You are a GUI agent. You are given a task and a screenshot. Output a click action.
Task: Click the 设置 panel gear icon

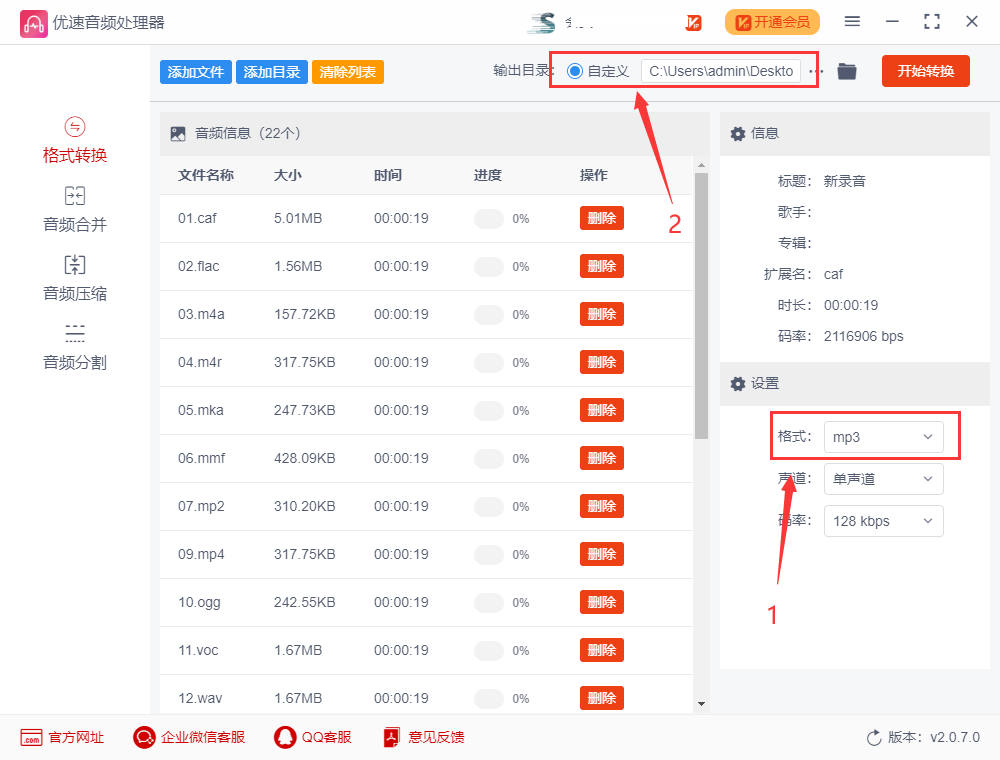737,384
